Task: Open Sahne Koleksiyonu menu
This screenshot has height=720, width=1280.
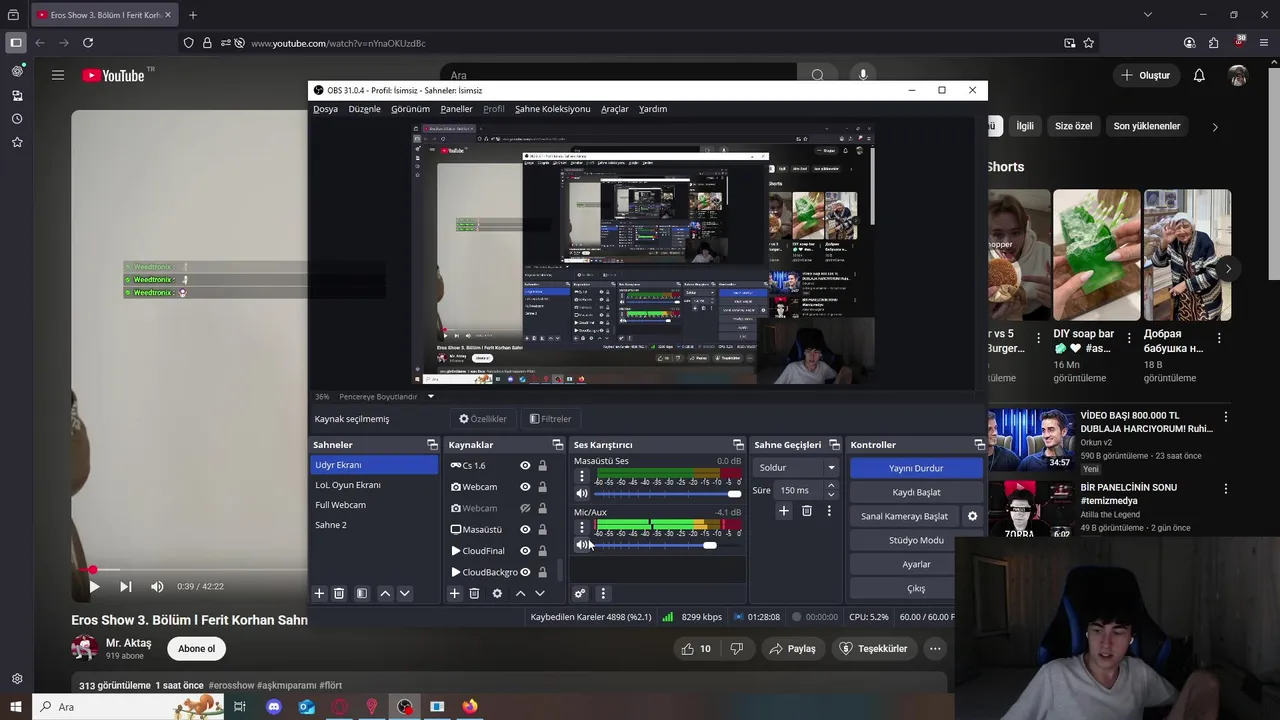Action: pyautogui.click(x=552, y=109)
